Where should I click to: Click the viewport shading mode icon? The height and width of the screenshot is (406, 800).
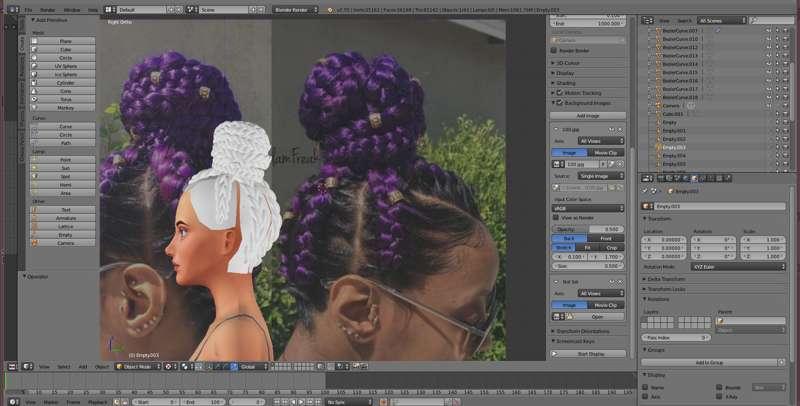[170, 366]
